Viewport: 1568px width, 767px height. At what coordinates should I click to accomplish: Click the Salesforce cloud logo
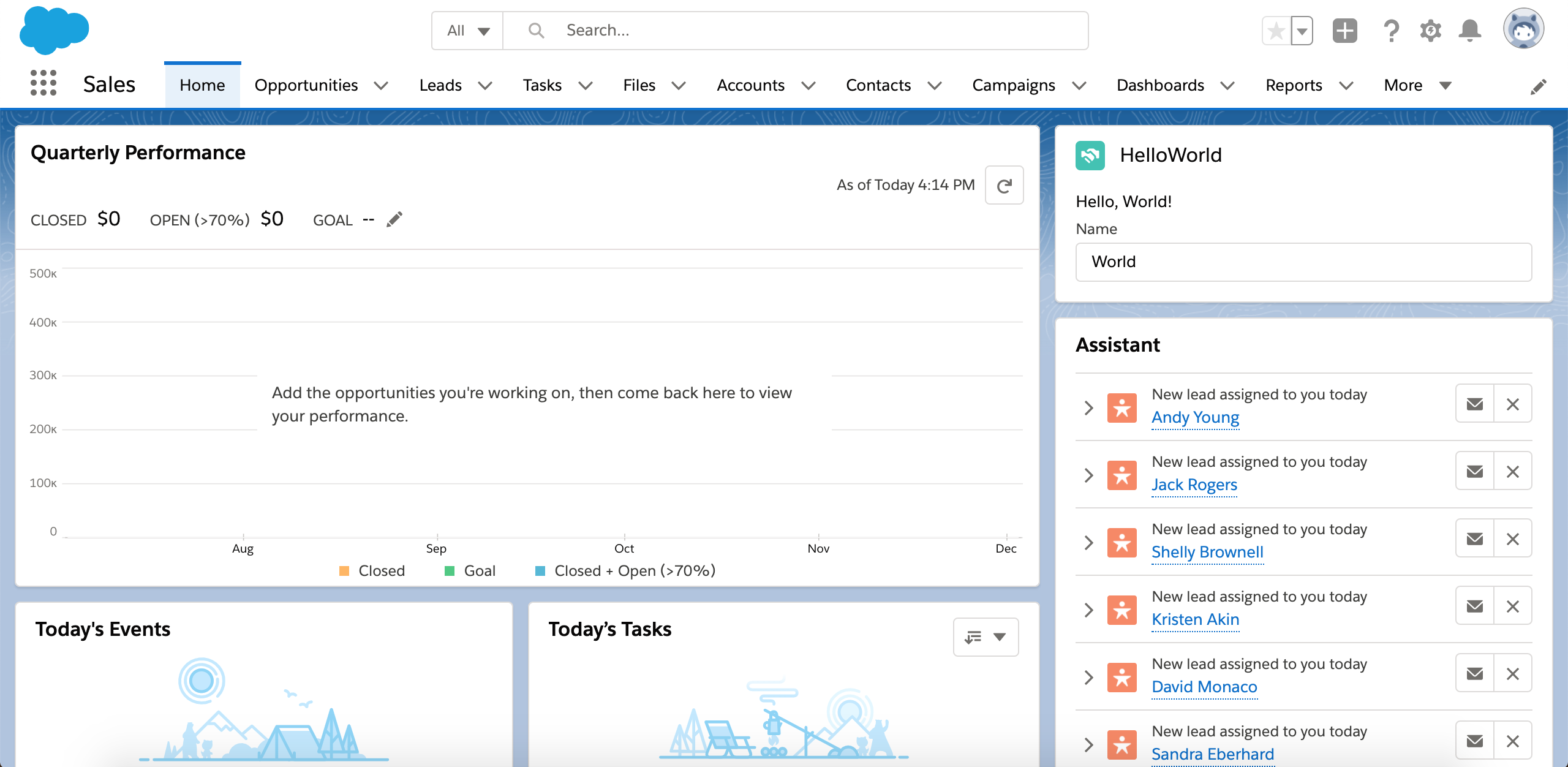tap(54, 29)
